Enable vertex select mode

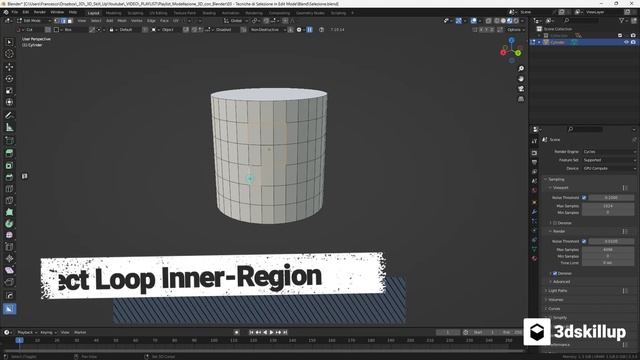coord(57,20)
